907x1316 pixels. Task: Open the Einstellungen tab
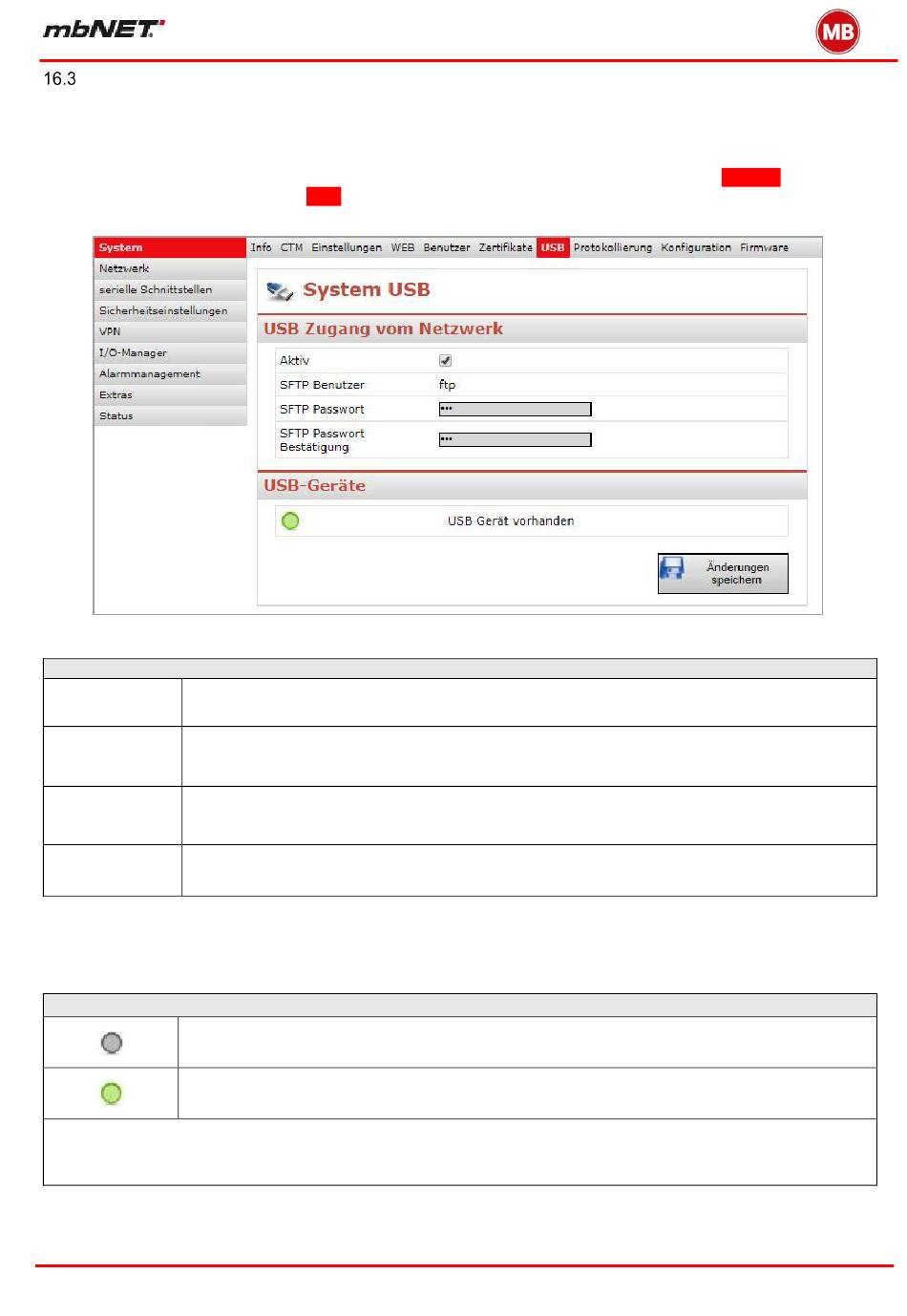coord(347,247)
